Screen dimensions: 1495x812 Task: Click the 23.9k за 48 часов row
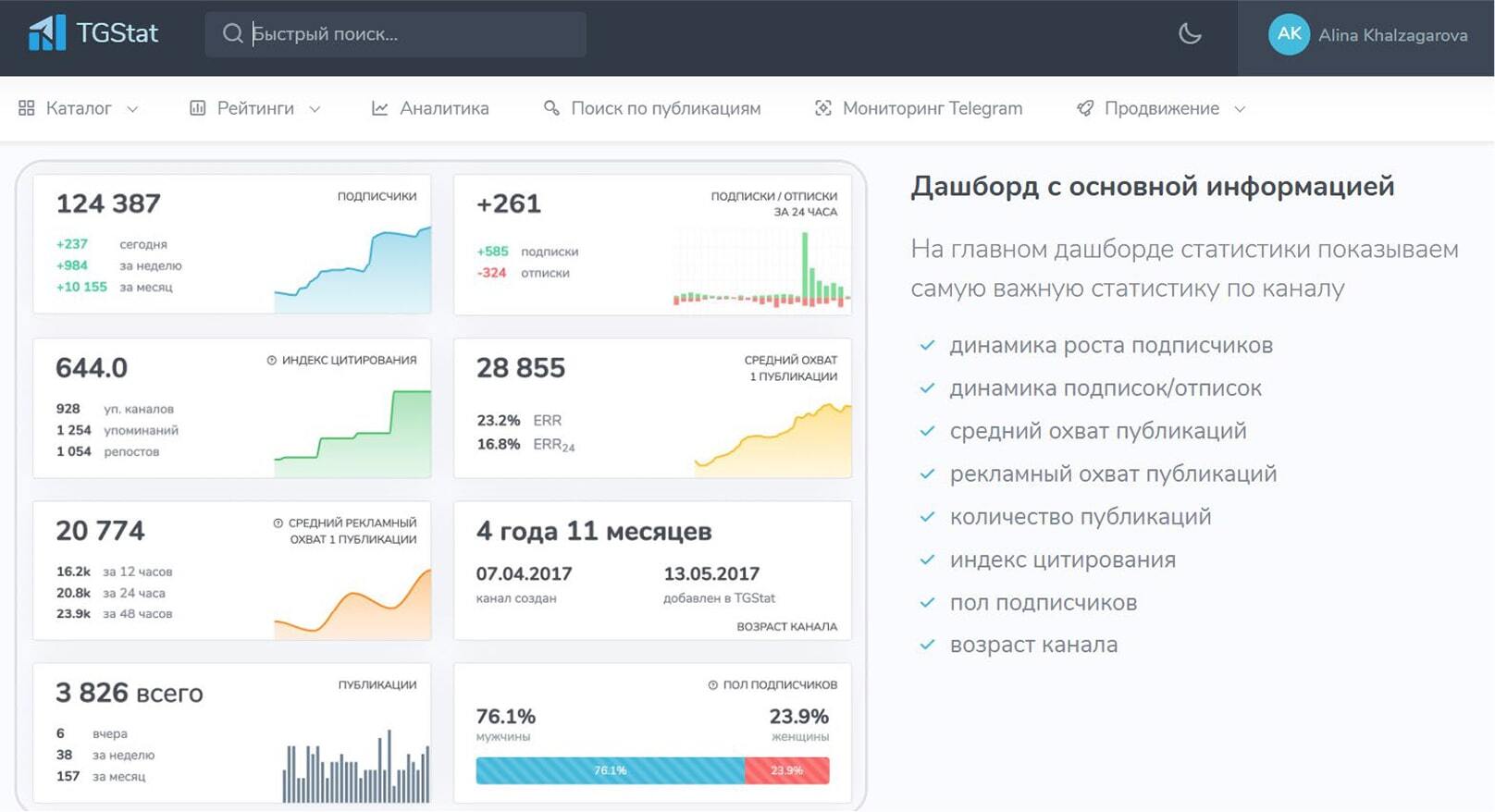(115, 614)
